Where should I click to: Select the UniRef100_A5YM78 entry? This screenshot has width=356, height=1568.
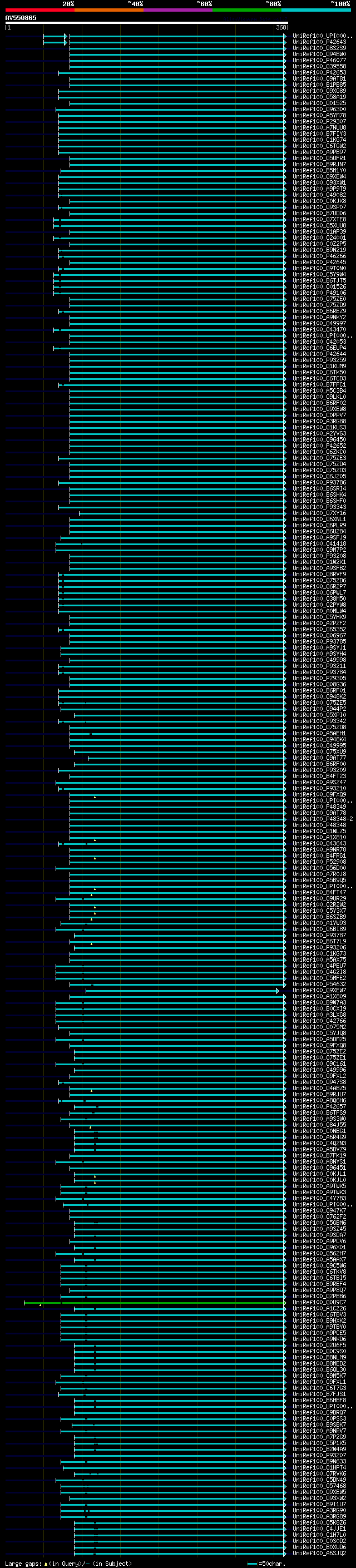(x=319, y=115)
